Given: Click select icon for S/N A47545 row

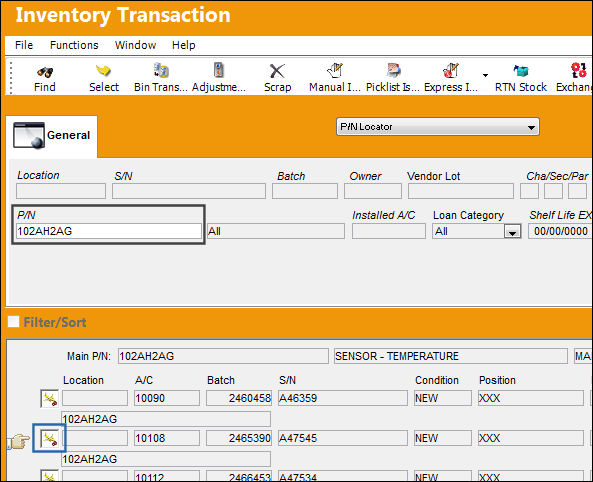Looking at the screenshot, I should point(50,438).
